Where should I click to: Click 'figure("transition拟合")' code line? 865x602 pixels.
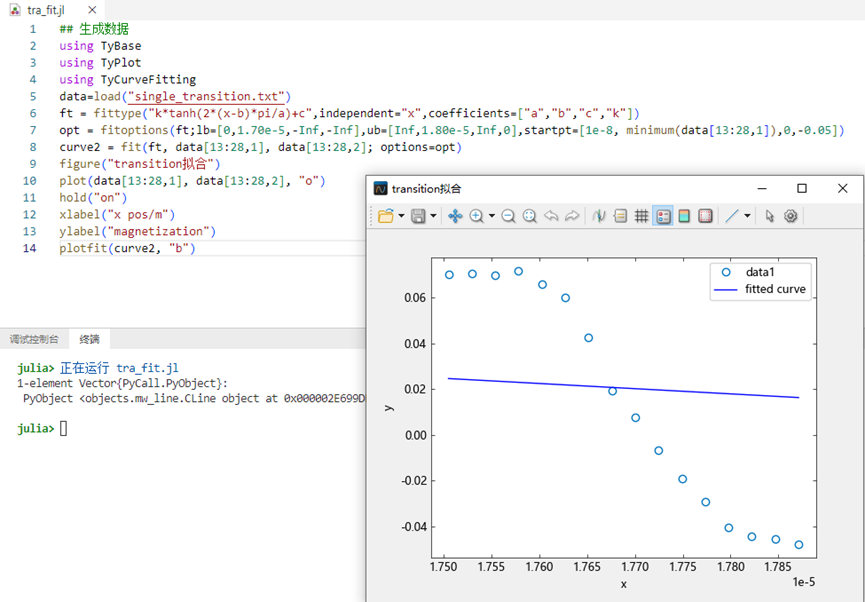point(140,164)
